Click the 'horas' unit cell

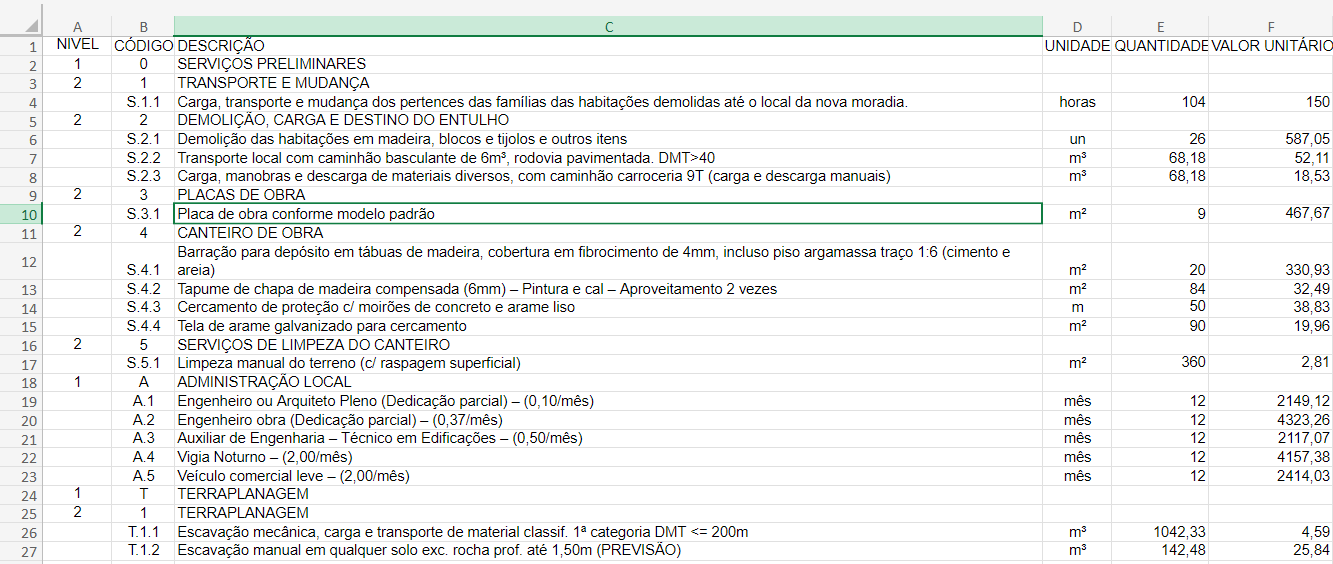click(1077, 102)
